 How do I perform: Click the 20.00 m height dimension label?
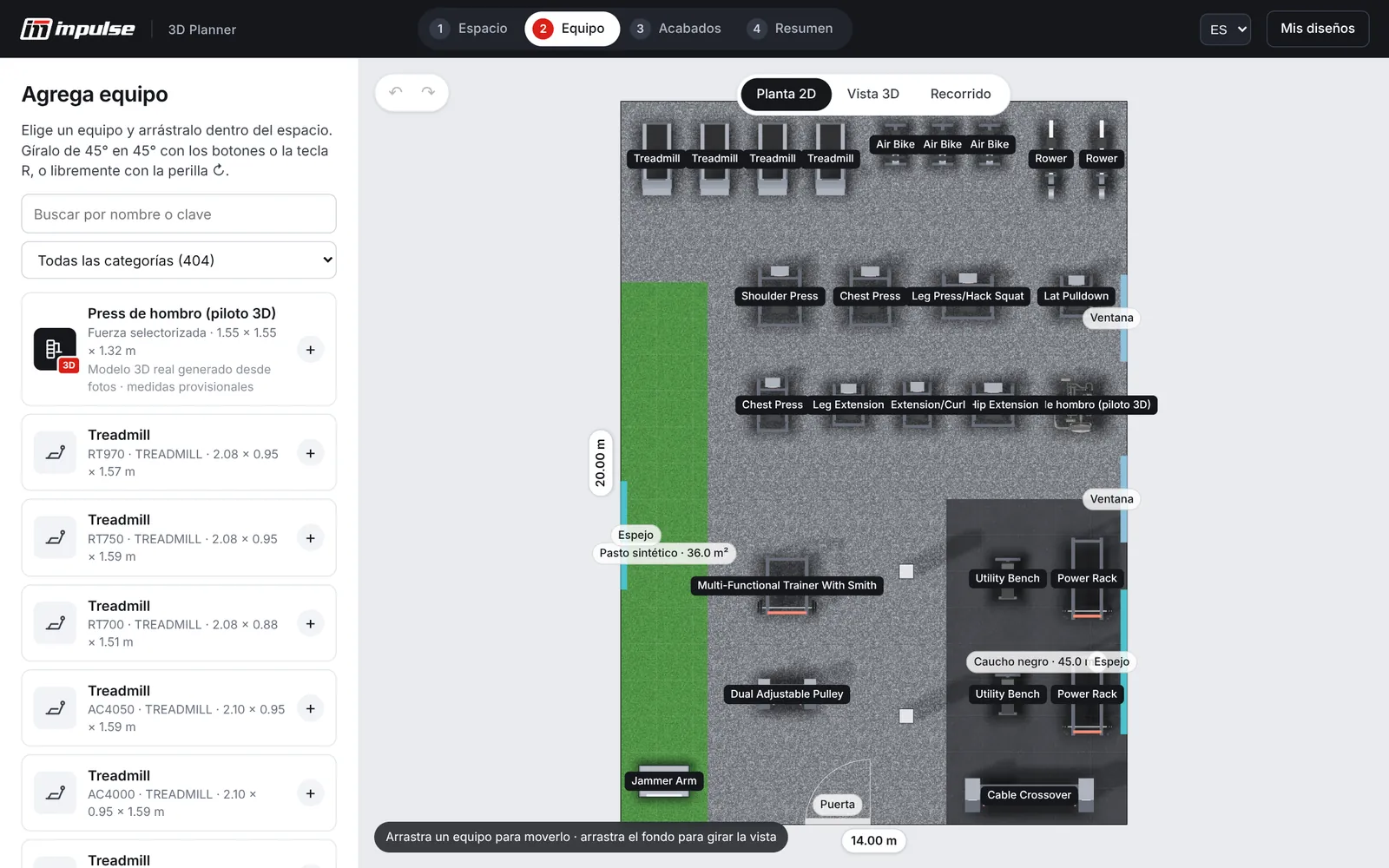pos(600,463)
